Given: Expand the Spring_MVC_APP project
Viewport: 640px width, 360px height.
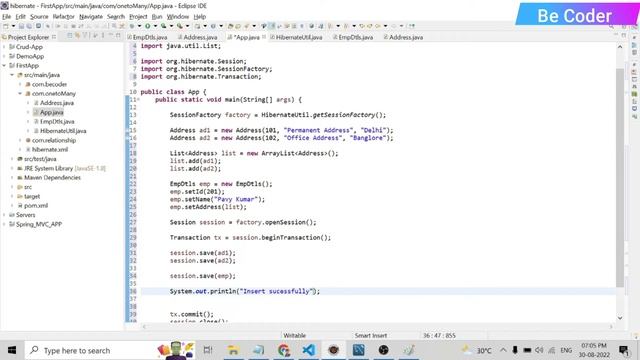Looking at the screenshot, I should point(4,224).
